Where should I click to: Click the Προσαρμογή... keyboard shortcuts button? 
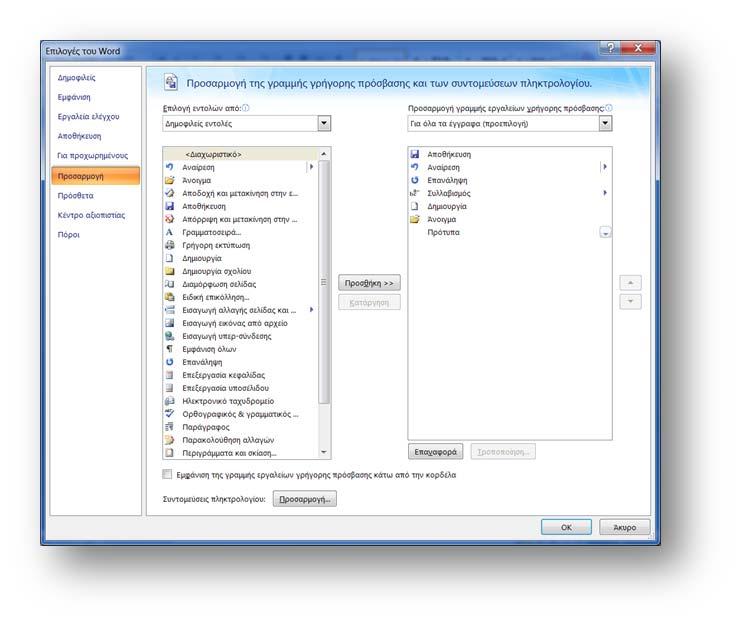click(x=304, y=499)
